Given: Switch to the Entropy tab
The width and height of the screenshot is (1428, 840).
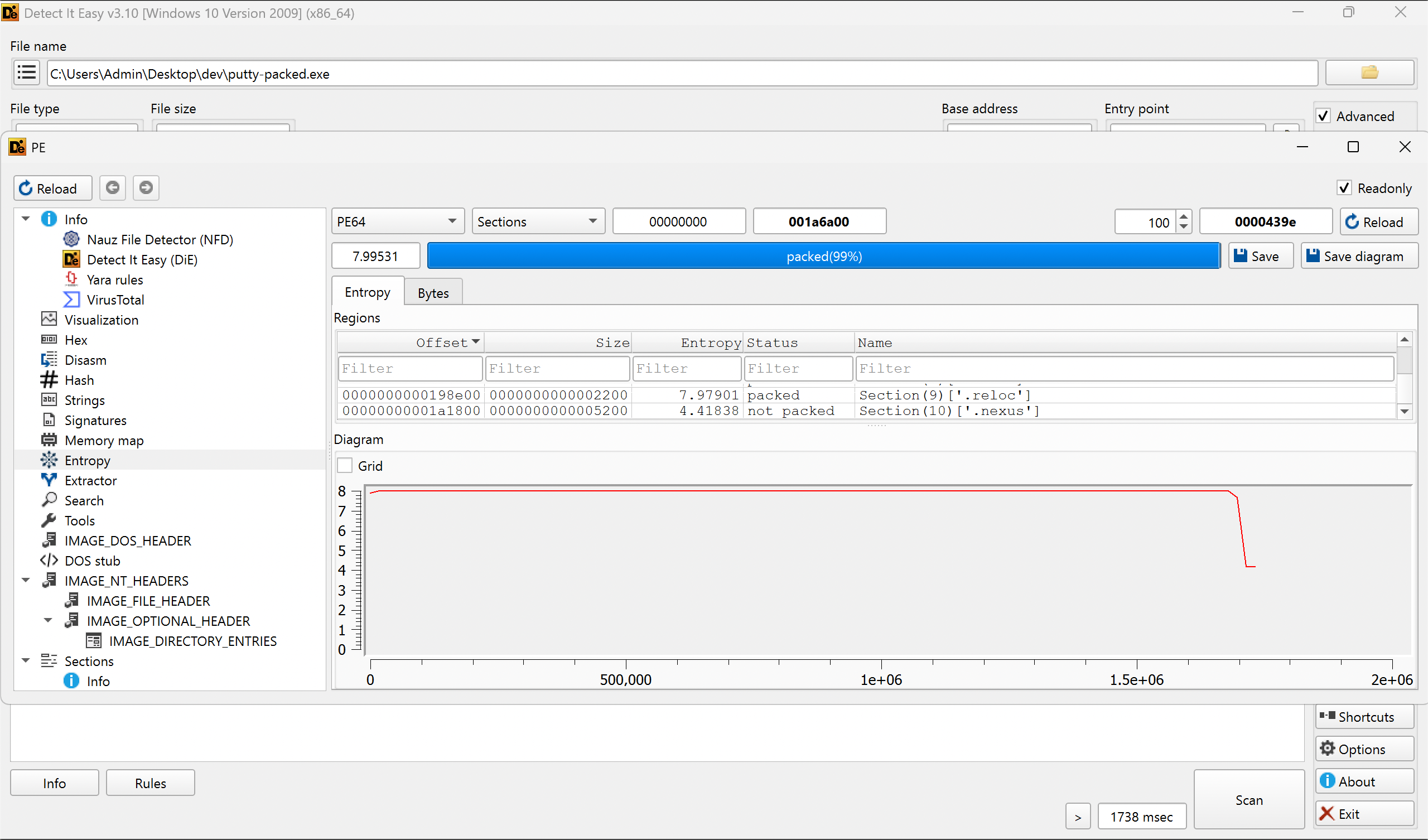Looking at the screenshot, I should tap(367, 292).
